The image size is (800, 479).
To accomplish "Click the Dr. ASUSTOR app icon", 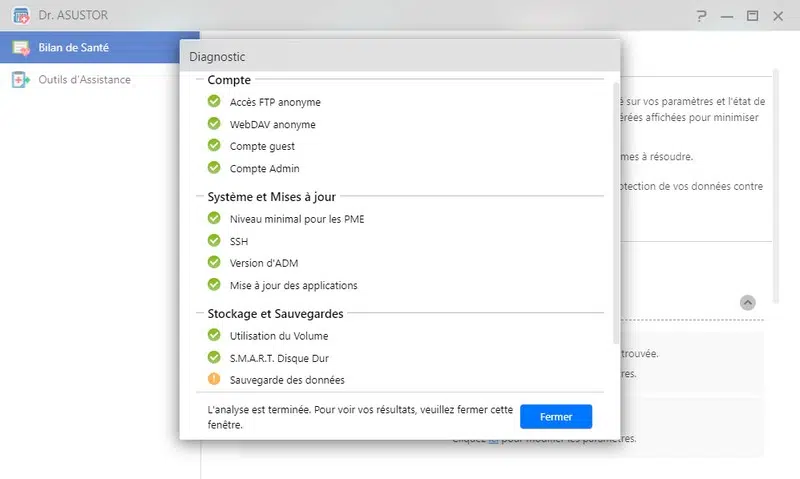I will click(x=18, y=16).
